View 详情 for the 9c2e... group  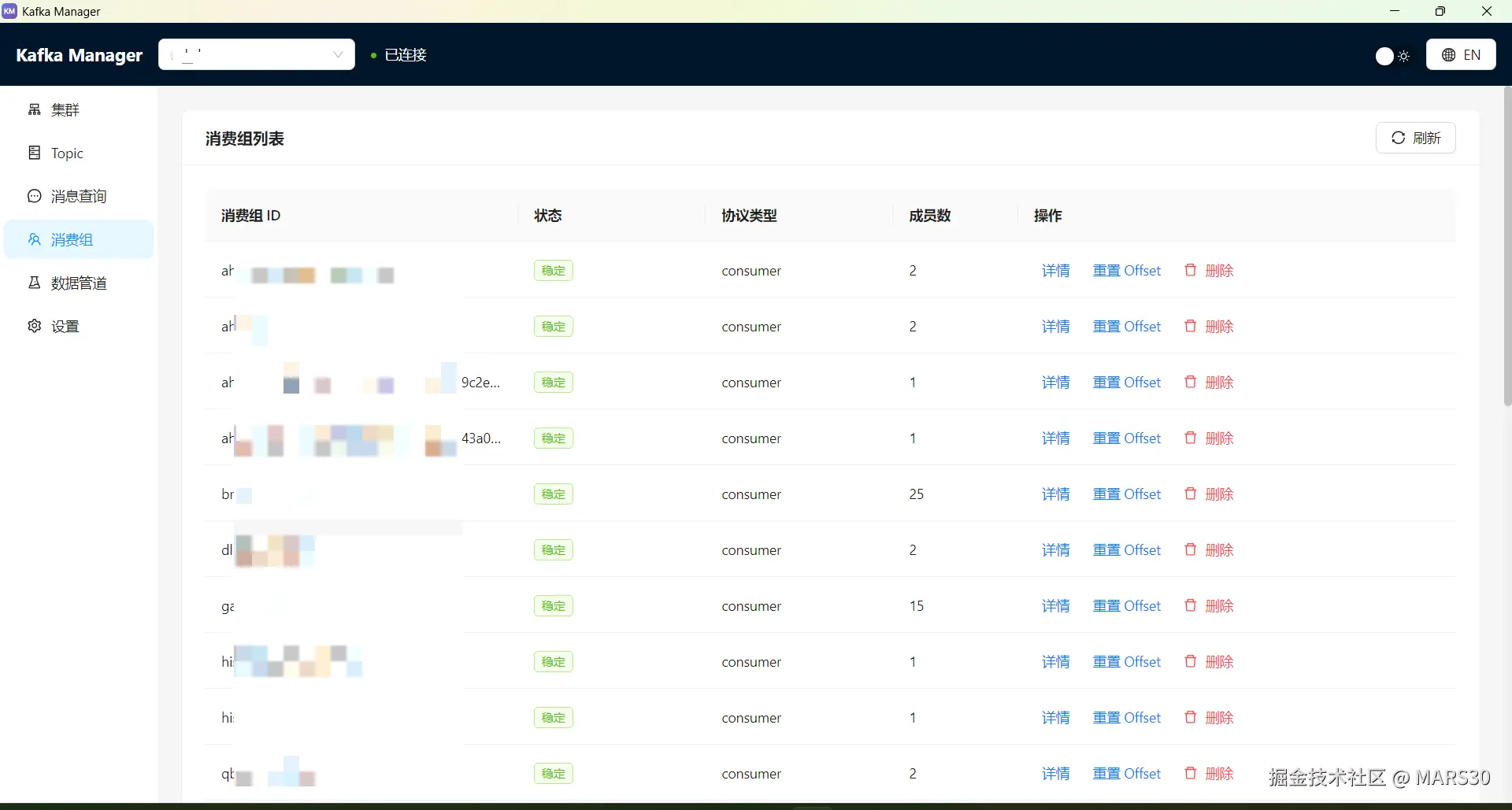click(x=1055, y=383)
